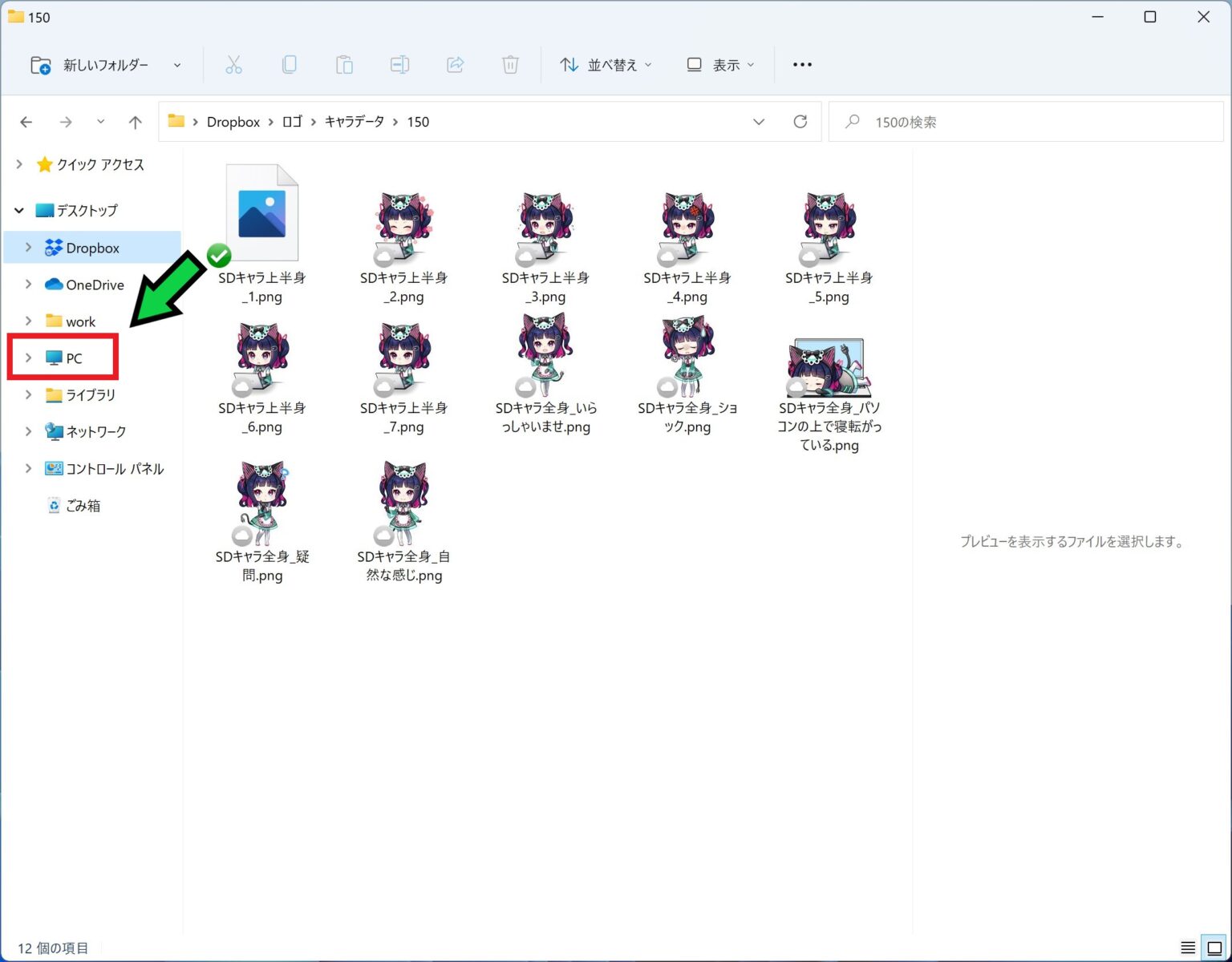The width and height of the screenshot is (1232, 962).
Task: Switch to large thumbnails view in status bar
Action: [x=1214, y=948]
